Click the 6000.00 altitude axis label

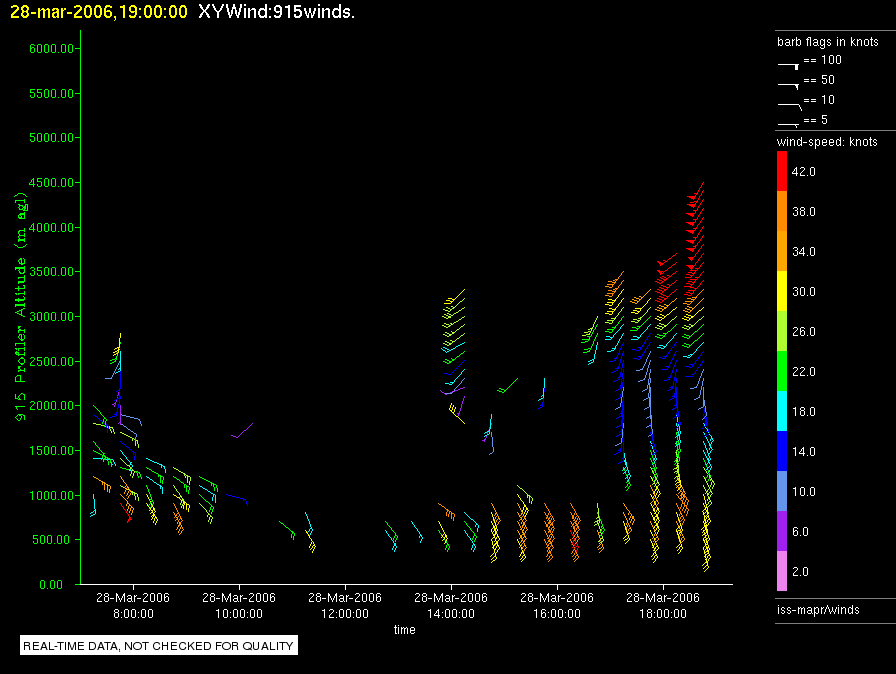coord(51,49)
